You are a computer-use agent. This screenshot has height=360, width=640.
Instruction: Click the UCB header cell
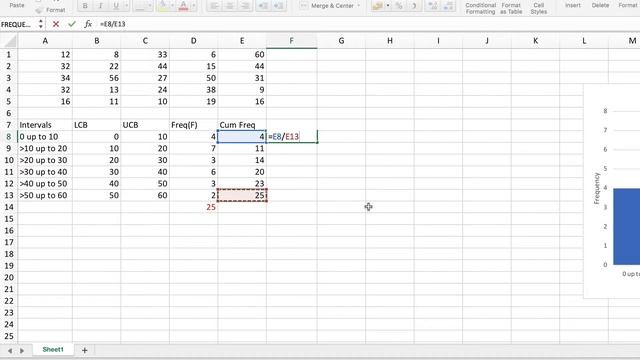click(145, 125)
